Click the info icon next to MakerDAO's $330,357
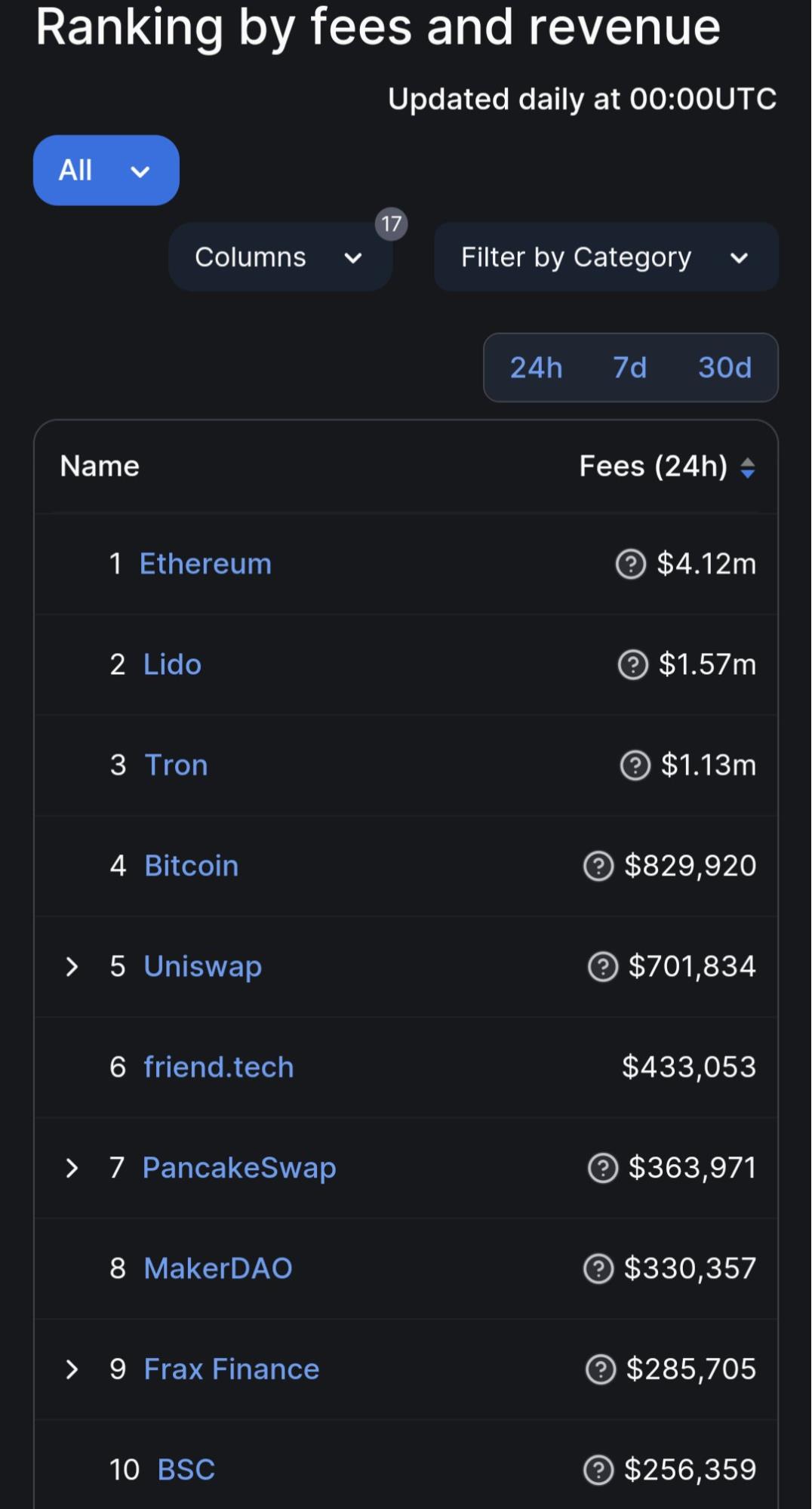The width and height of the screenshot is (812, 1509). [x=598, y=1268]
